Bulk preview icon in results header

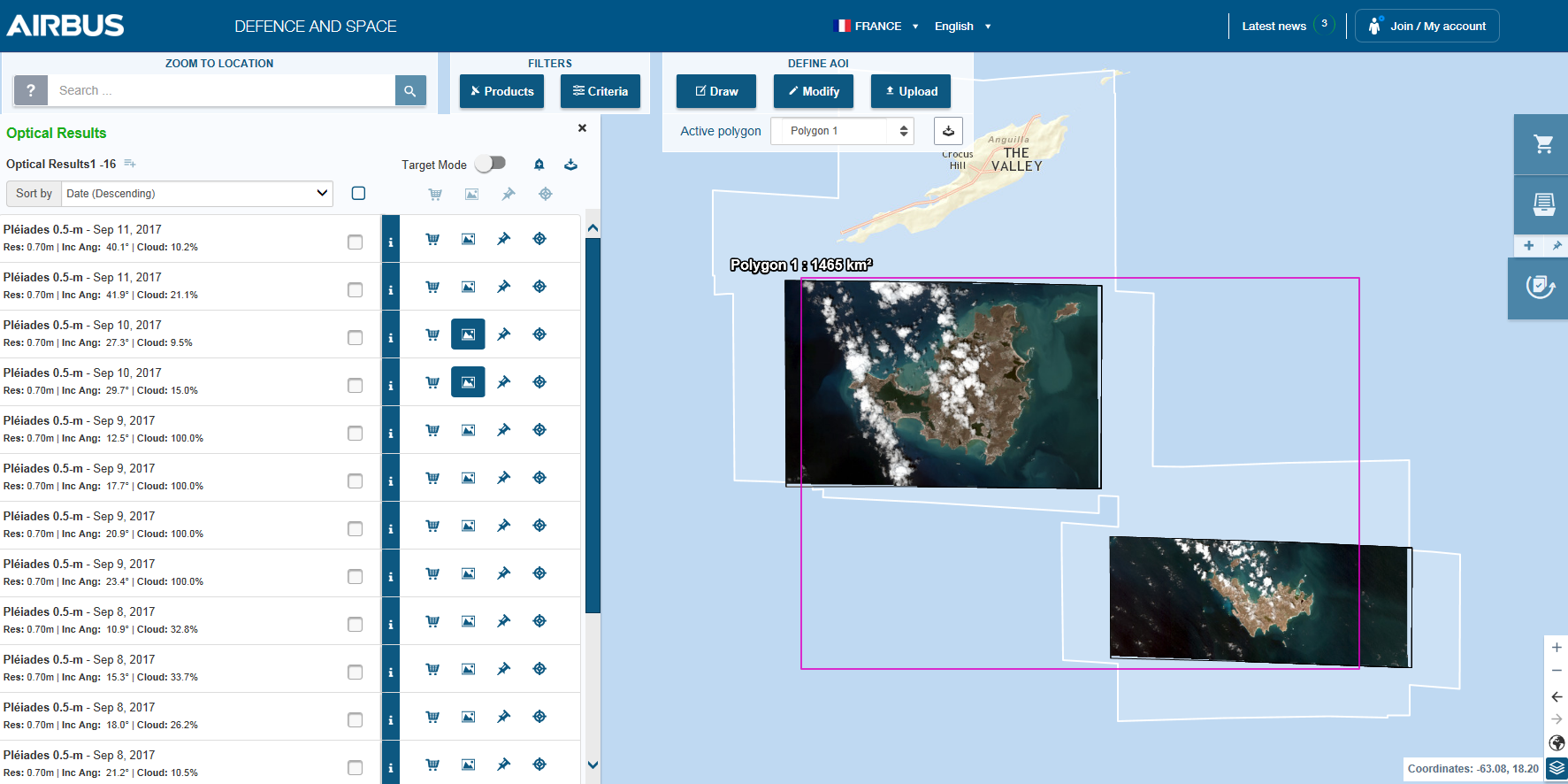coord(471,194)
